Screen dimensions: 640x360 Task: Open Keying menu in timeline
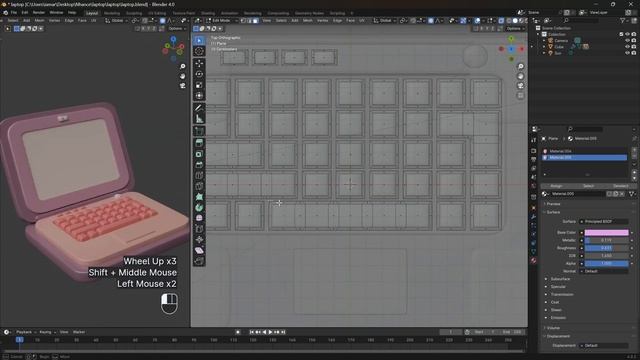(x=47, y=332)
